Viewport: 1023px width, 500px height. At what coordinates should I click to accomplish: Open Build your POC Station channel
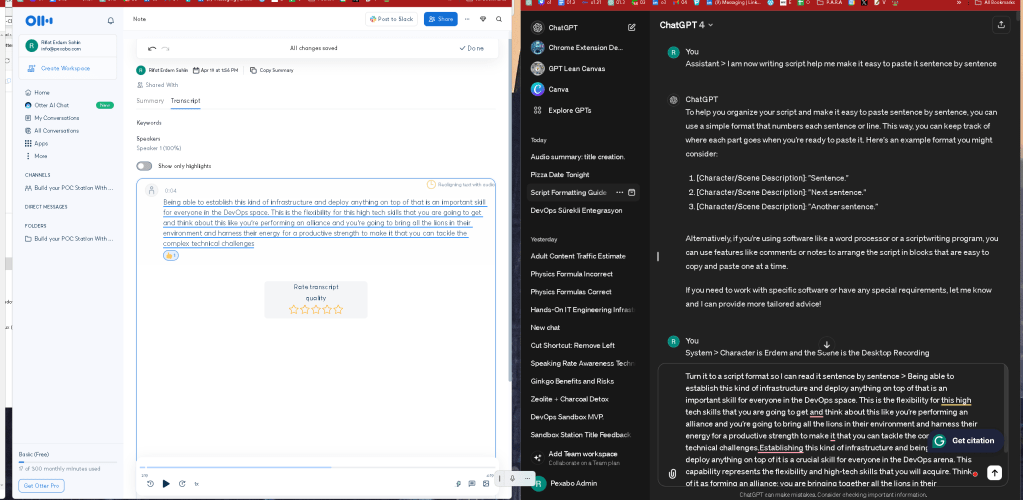(x=69, y=188)
